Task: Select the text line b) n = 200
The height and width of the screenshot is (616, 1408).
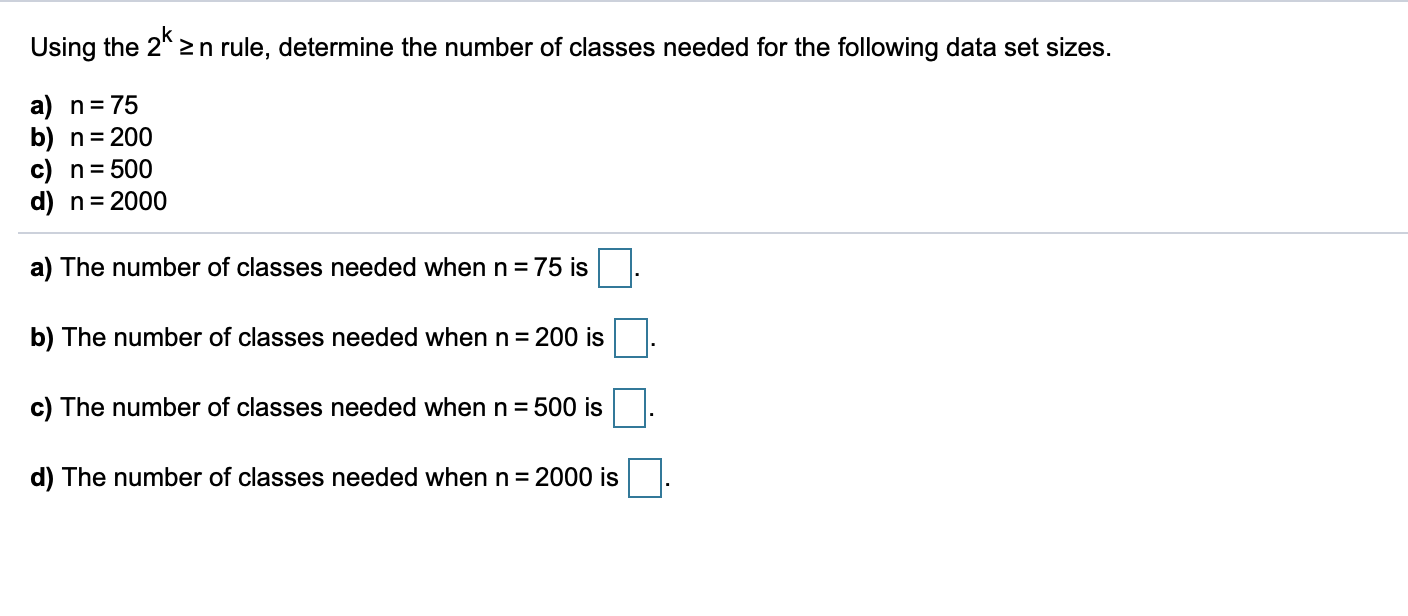Action: [x=90, y=137]
